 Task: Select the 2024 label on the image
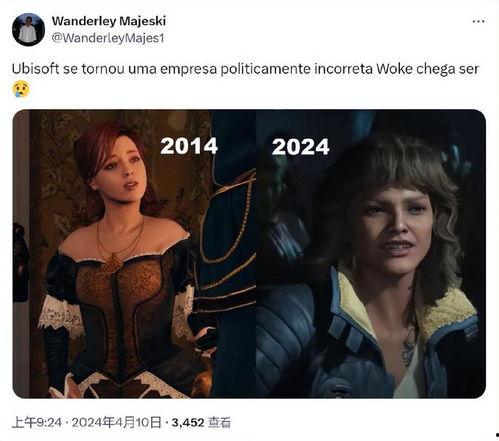pyautogui.click(x=300, y=146)
